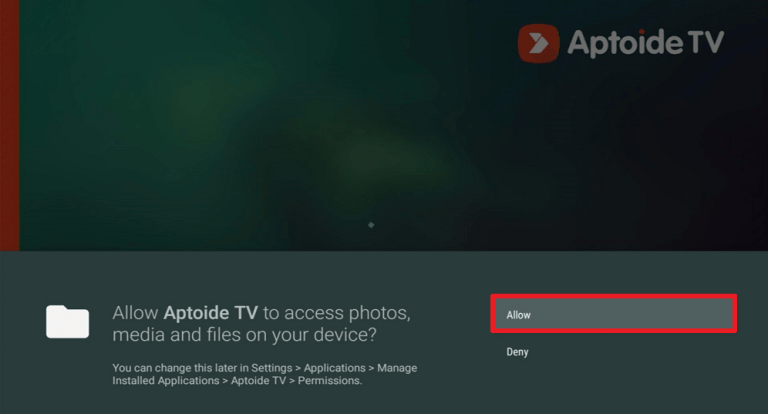Viewport: 768px width, 414px height.
Task: Click the bold Aptoide TV in permission question
Action: point(211,313)
